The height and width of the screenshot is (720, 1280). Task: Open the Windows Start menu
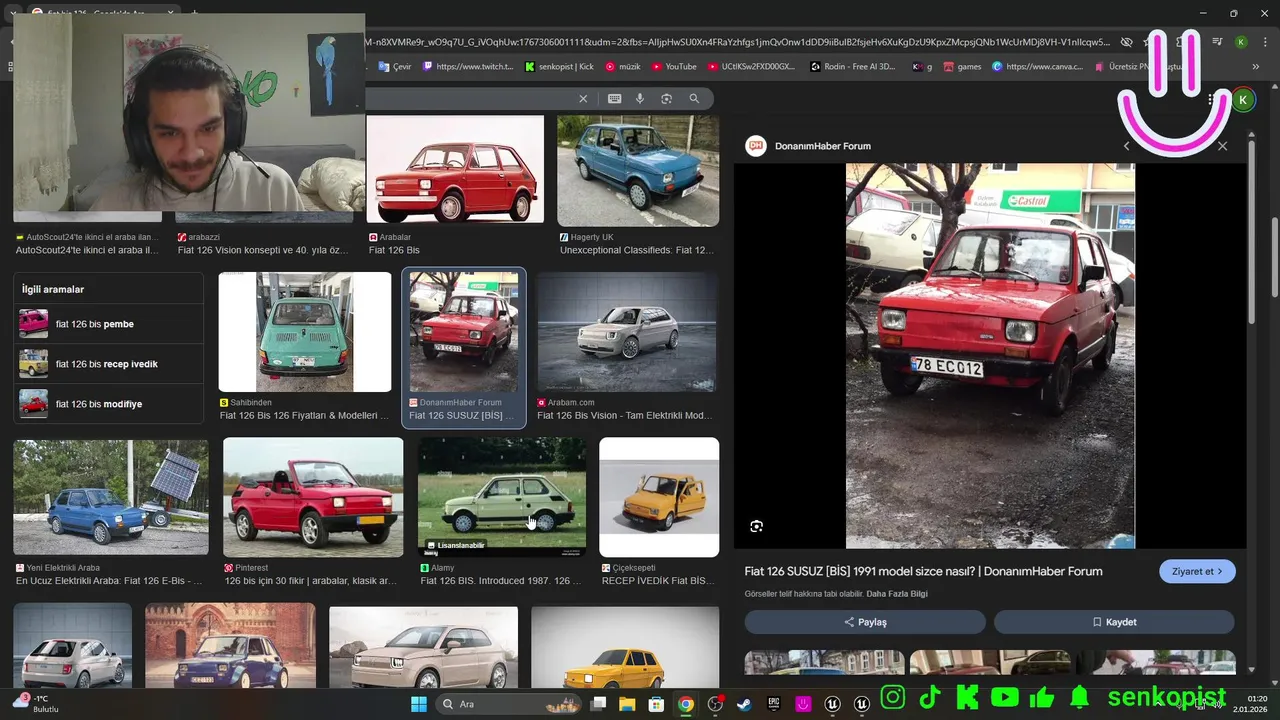coord(419,704)
